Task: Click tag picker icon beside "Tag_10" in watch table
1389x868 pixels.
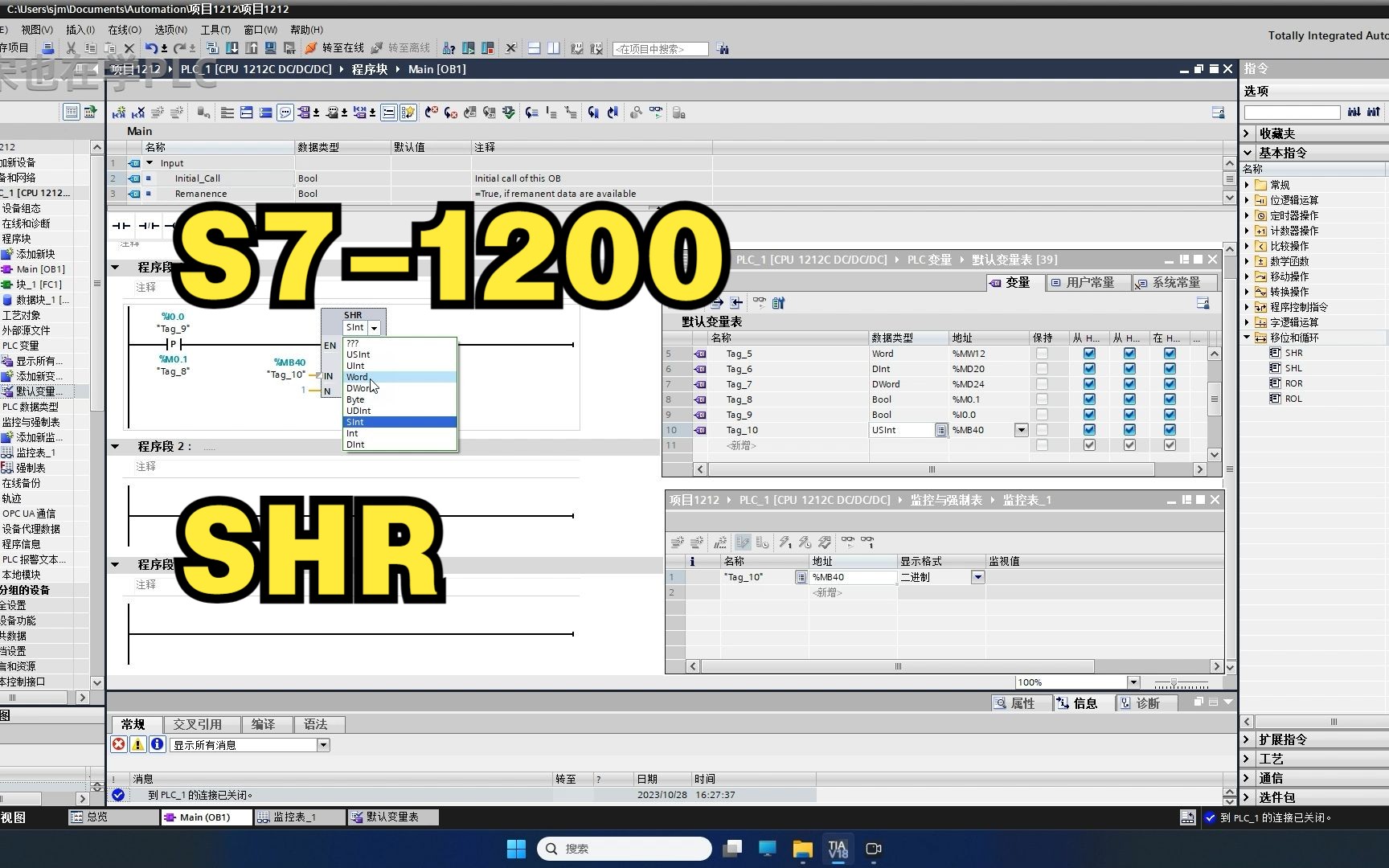Action: (x=801, y=577)
